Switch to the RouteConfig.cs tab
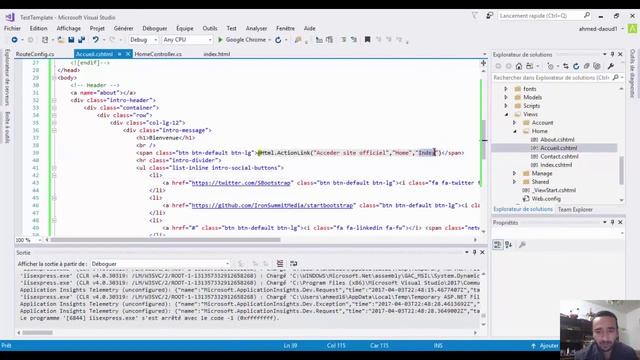Viewport: 640px width, 360px height. (35, 54)
